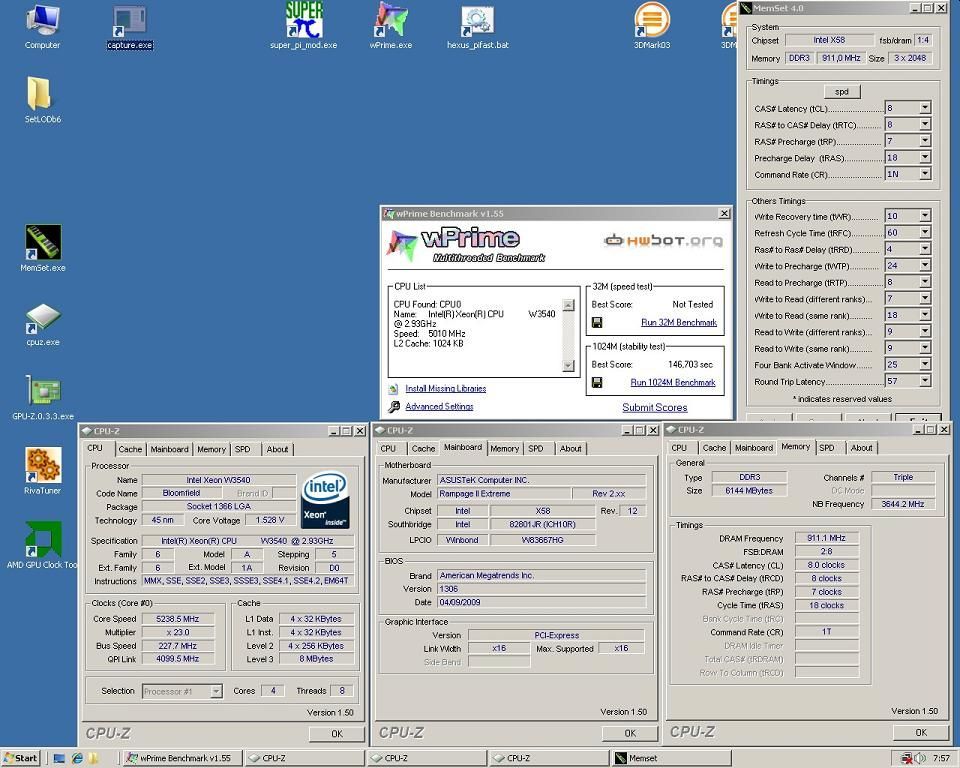This screenshot has width=960, height=768.
Task: Open Internet Explorer from the quick launch bar
Action: pos(77,758)
